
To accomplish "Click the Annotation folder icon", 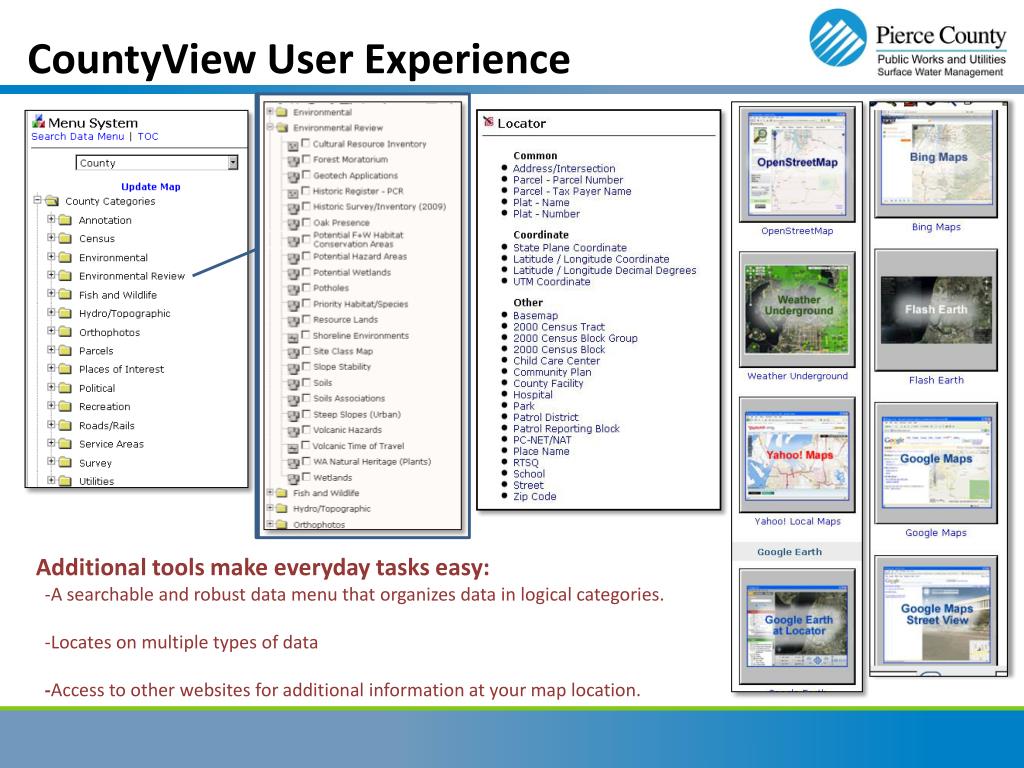I will (65, 220).
